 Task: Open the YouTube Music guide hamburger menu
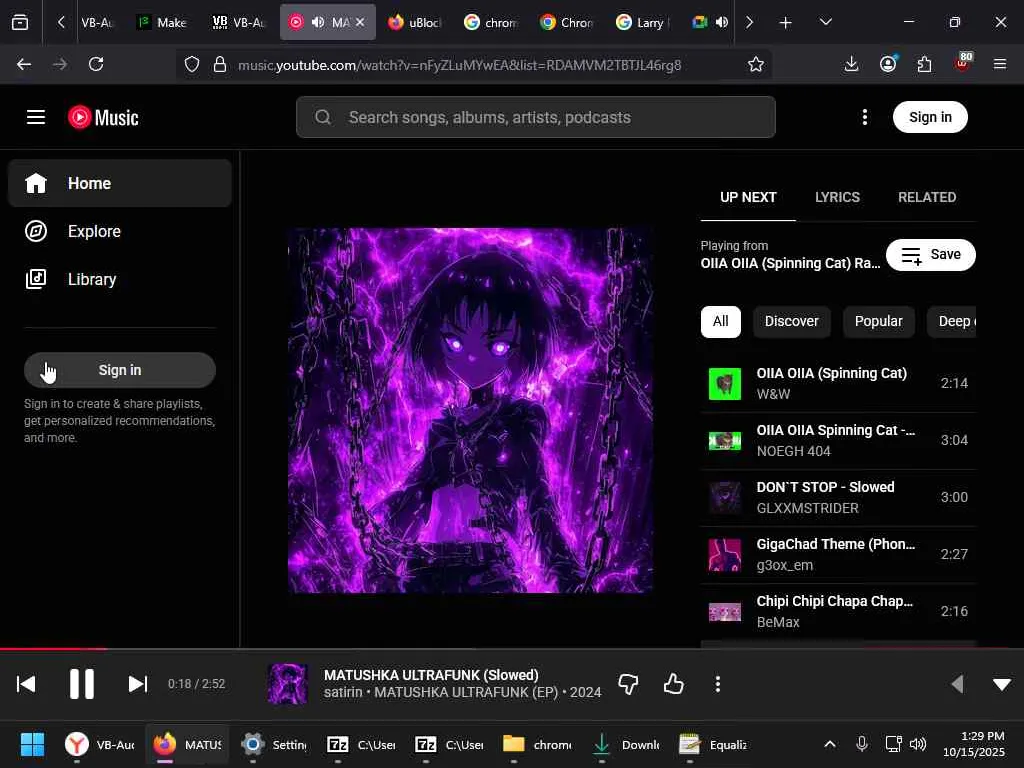tap(36, 118)
